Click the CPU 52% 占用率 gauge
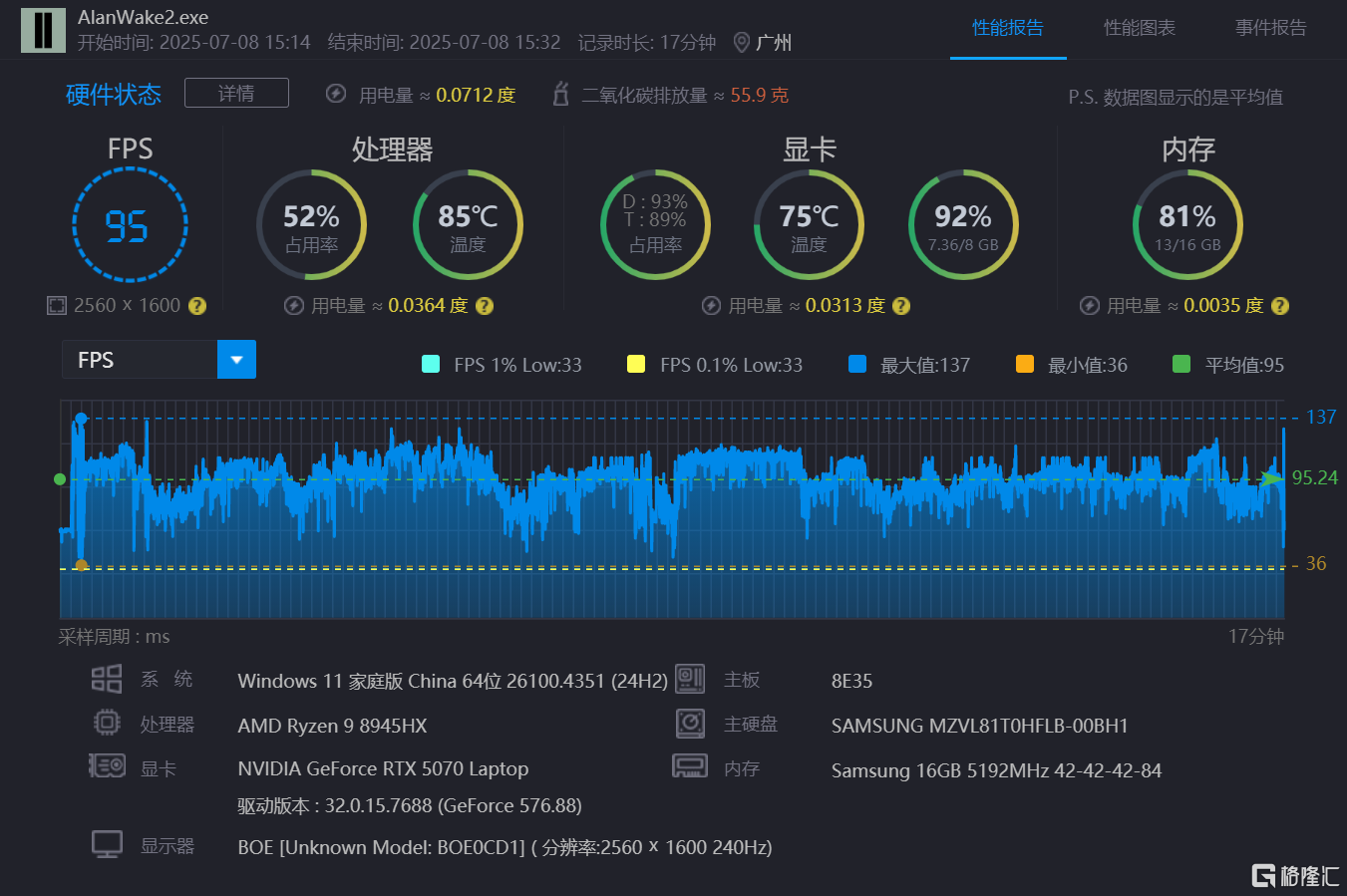This screenshot has width=1347, height=896. (x=311, y=225)
